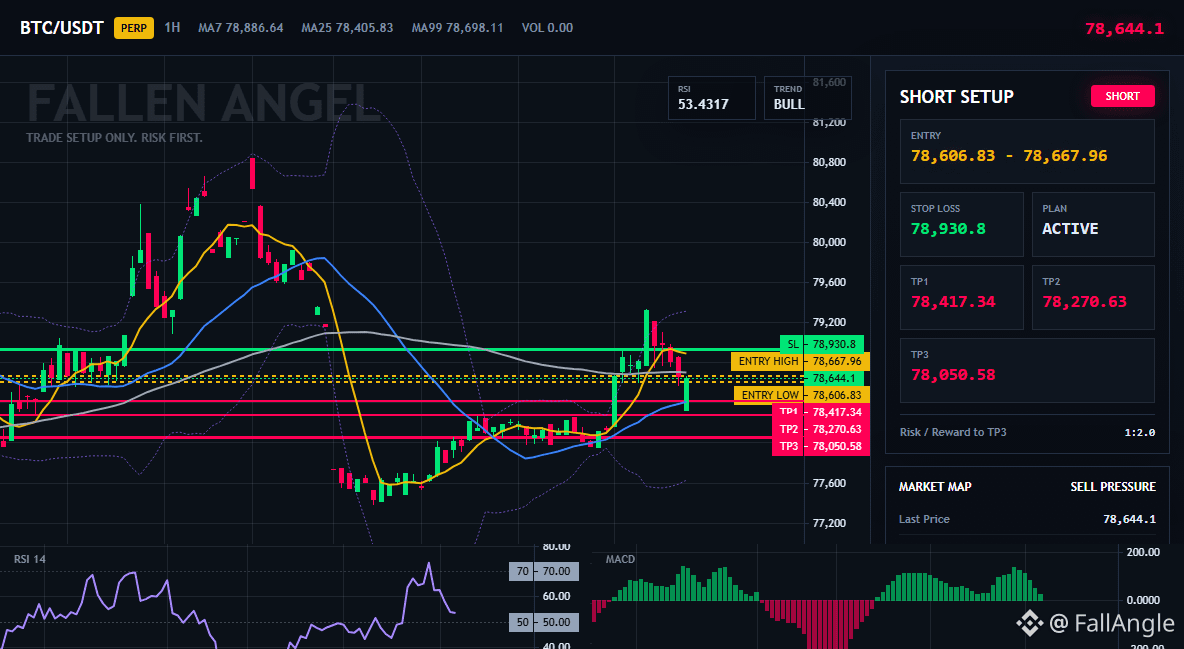
Task: Click the RSI 53.4317 info box
Action: 711,97
